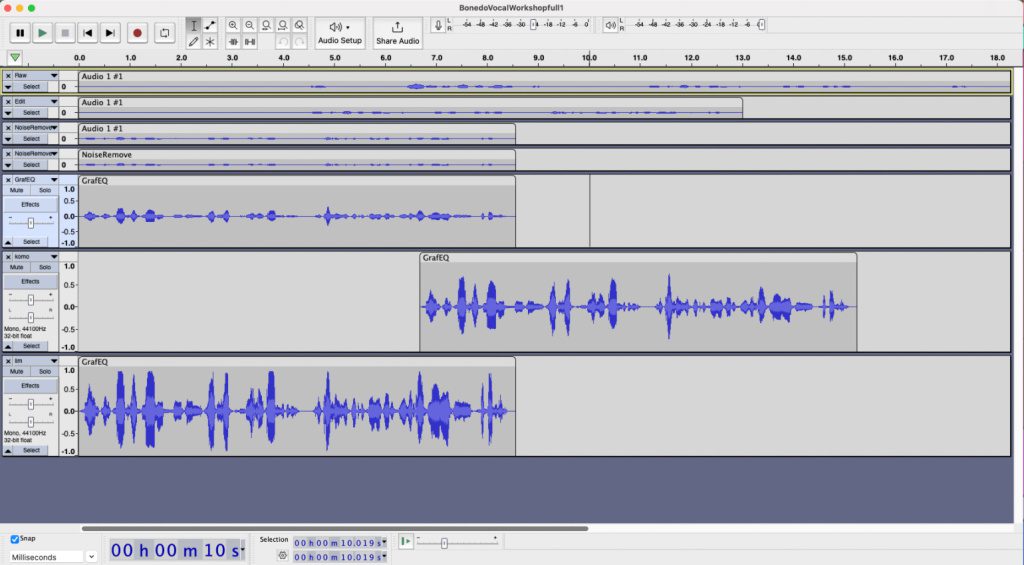Choose the Envelope tool
Image resolution: width=1024 pixels, height=565 pixels.
point(210,25)
